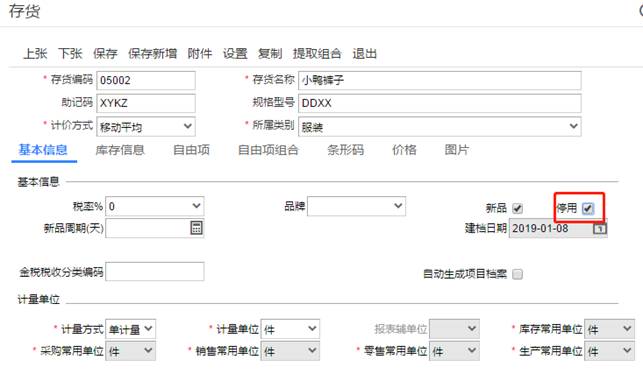Expand the 计量单位 dropdown
Screen dimensions: 643x381
click(x=290, y=329)
